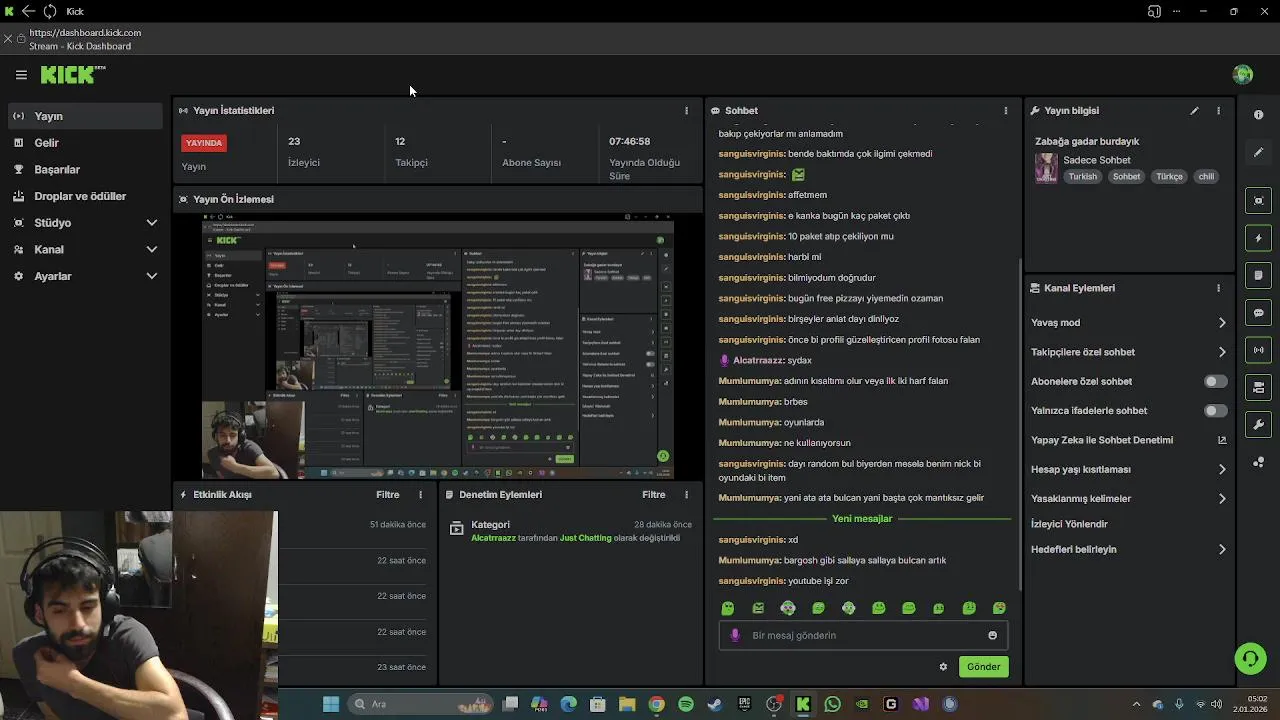Toggle the wrench stream info icon in right sidebar
Image resolution: width=1280 pixels, height=720 pixels.
[x=1258, y=425]
